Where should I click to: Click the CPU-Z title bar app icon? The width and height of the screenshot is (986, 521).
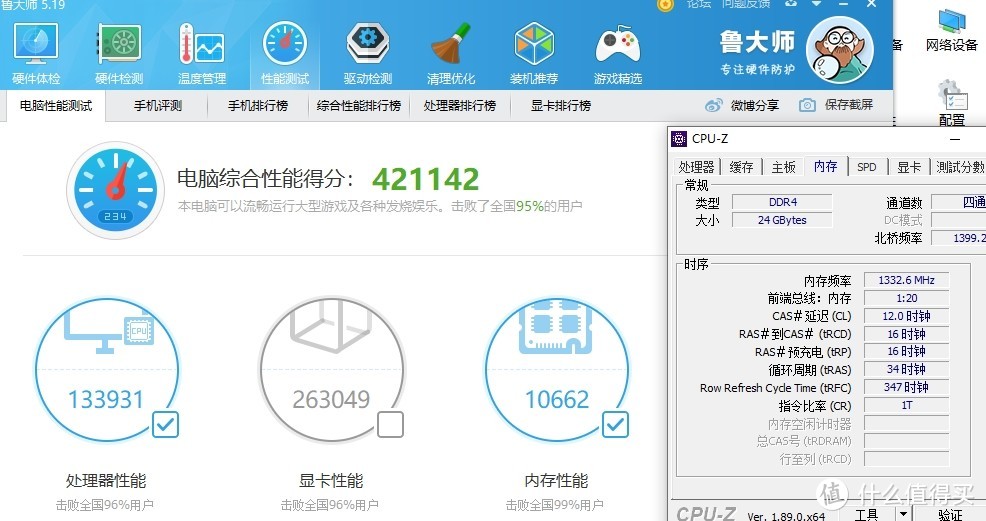point(679,139)
